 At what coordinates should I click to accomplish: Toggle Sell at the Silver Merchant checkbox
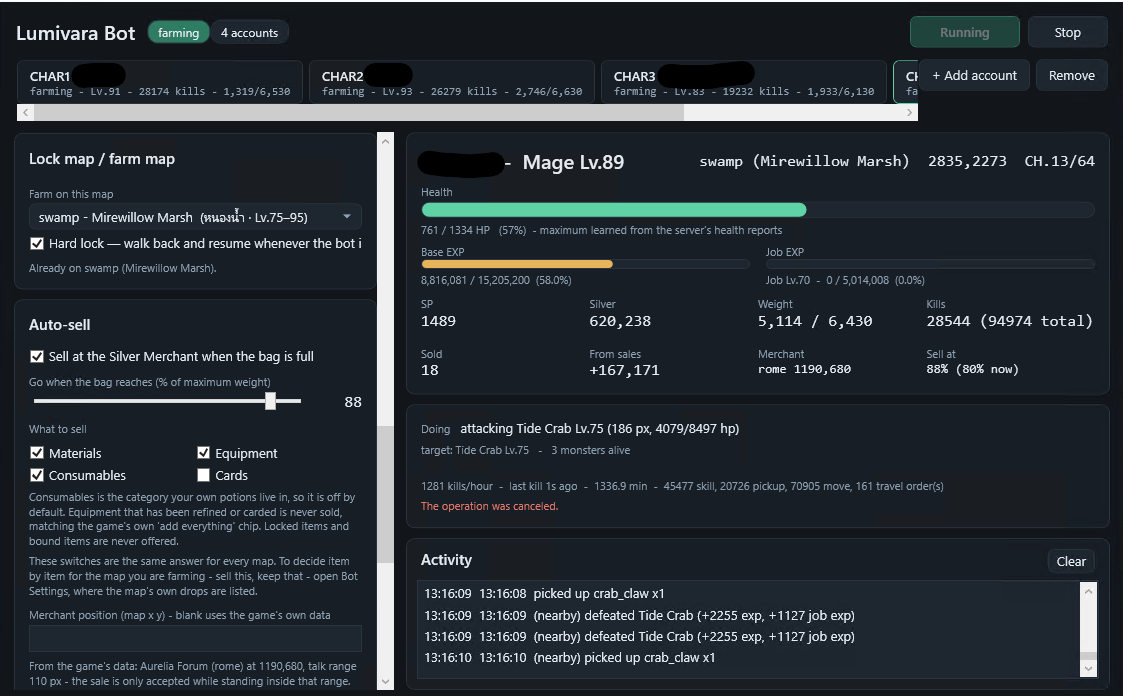click(37, 356)
